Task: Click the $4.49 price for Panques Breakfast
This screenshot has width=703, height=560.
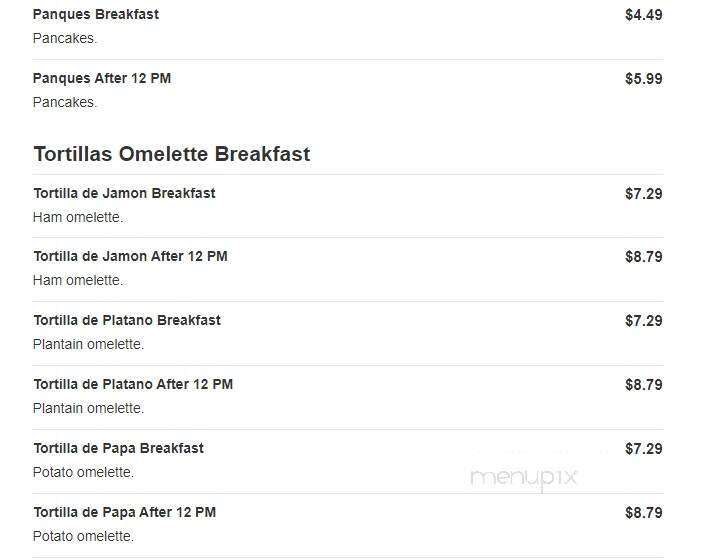Action: click(643, 15)
